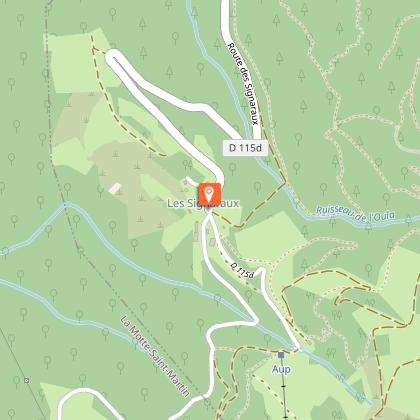The height and width of the screenshot is (420, 420).
Task: Click the ski lift line below Aup
Action: pyautogui.click(x=283, y=390)
